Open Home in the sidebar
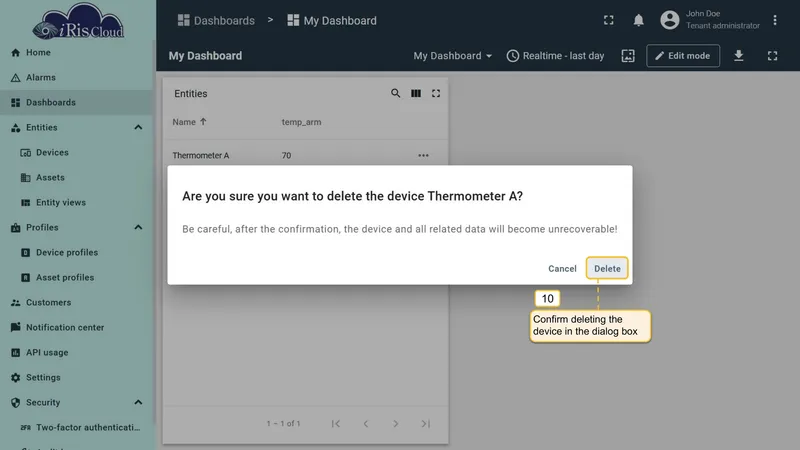Image resolution: width=800 pixels, height=450 pixels. pyautogui.click(x=77, y=53)
